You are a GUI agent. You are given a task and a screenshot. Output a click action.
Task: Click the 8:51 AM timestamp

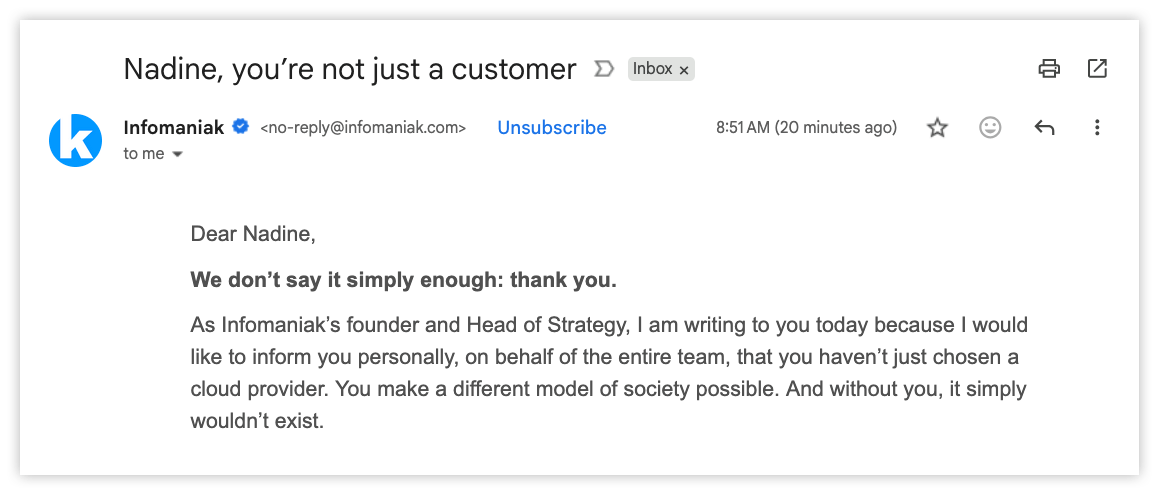(x=806, y=128)
